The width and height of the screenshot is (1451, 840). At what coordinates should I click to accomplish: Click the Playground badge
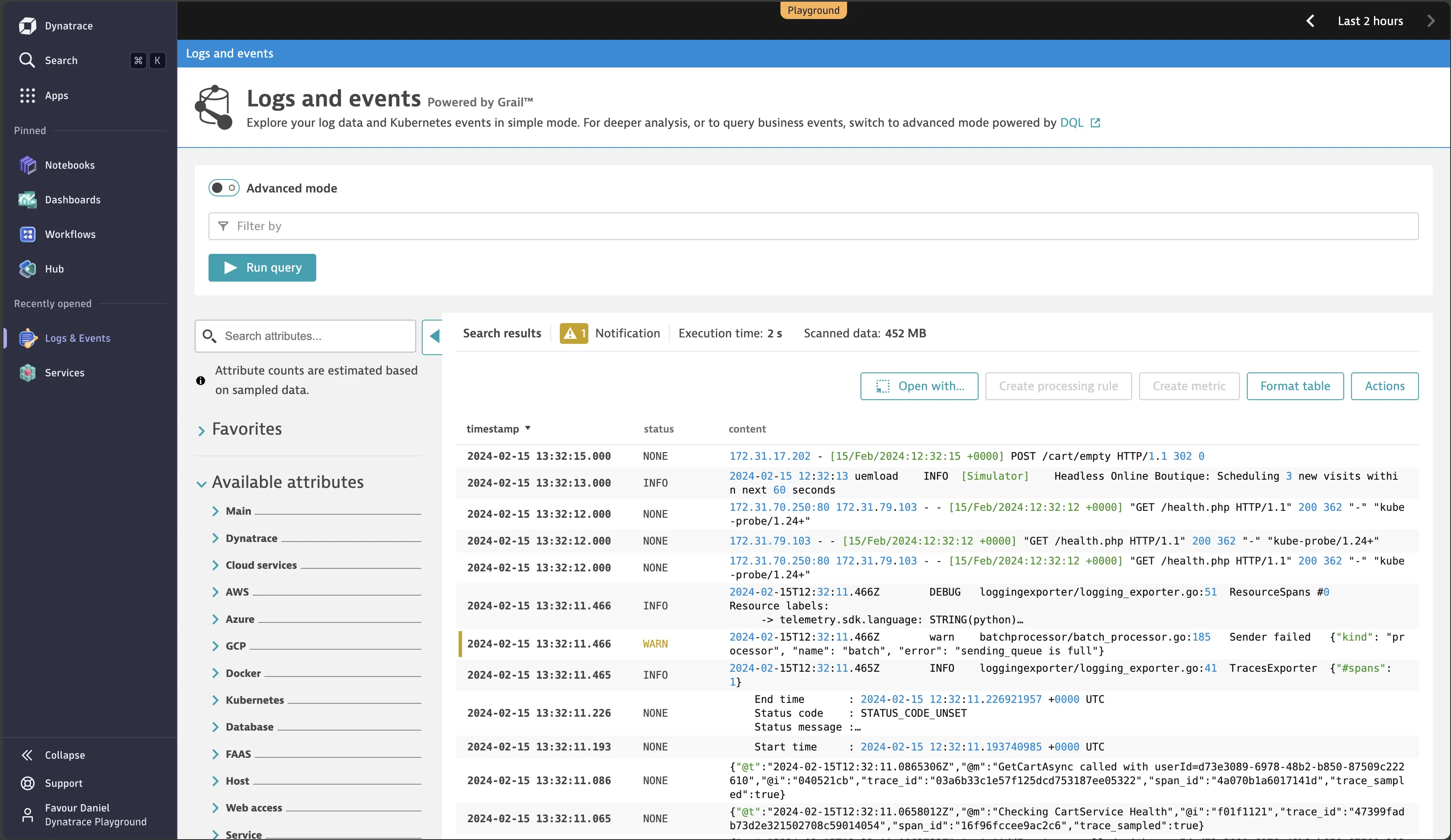pyautogui.click(x=813, y=10)
